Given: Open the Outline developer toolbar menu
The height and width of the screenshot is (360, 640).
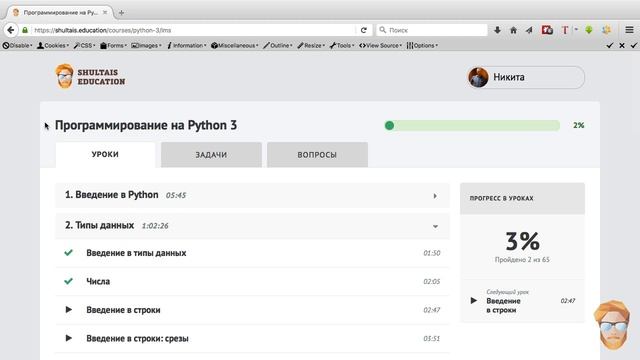Looking at the screenshot, I should [x=278, y=45].
